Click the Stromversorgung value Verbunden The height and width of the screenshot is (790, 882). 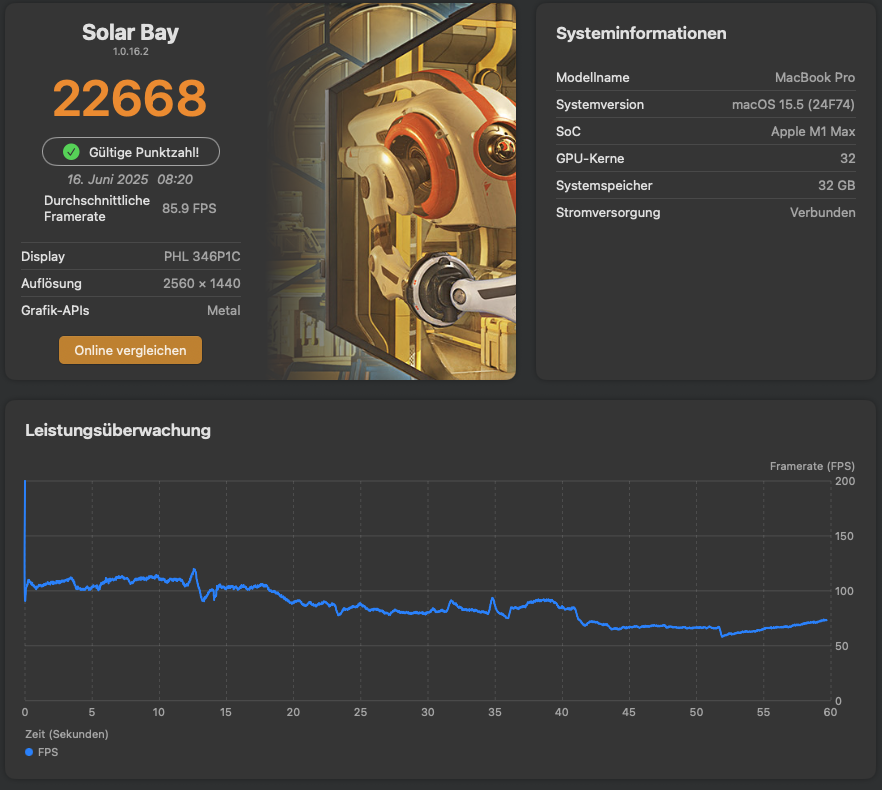[x=822, y=213]
